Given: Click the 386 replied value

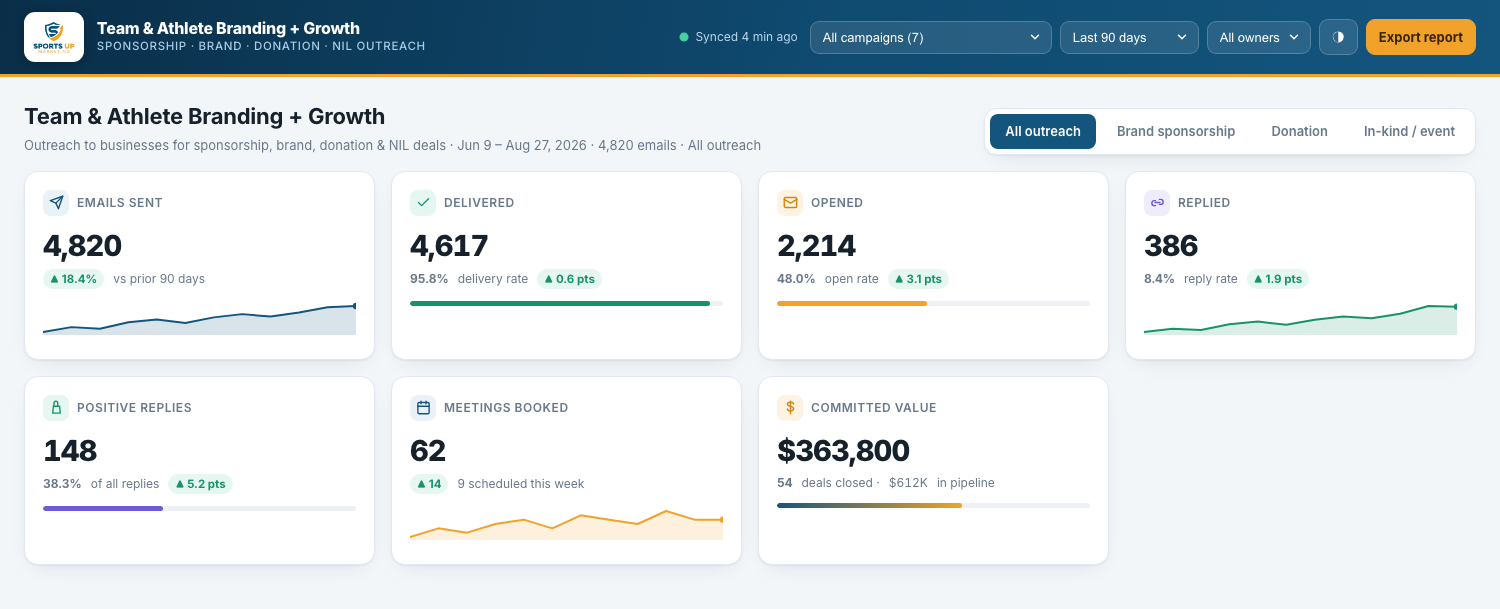Looking at the screenshot, I should pos(1171,246).
